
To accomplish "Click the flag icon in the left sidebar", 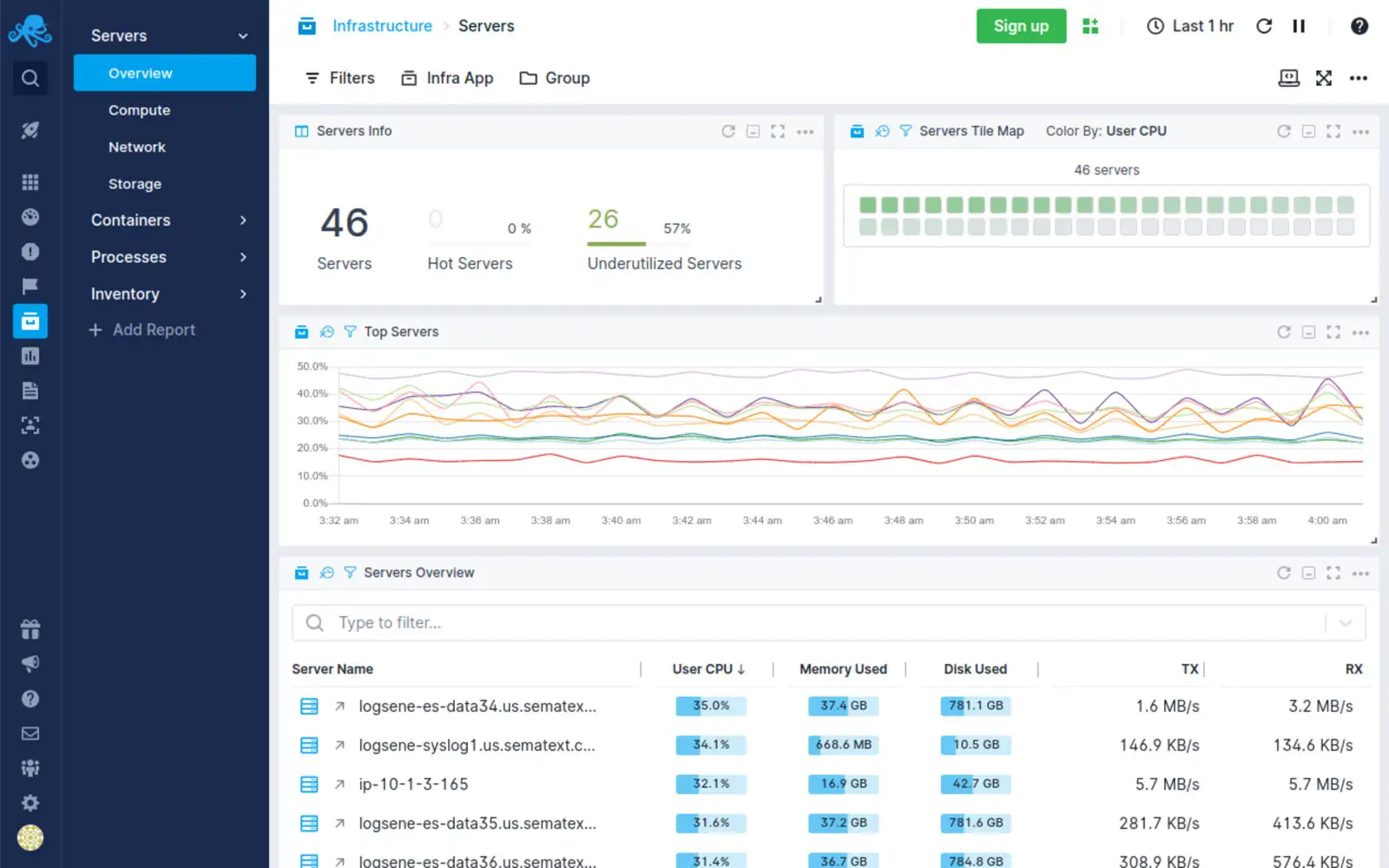I will coord(30,286).
